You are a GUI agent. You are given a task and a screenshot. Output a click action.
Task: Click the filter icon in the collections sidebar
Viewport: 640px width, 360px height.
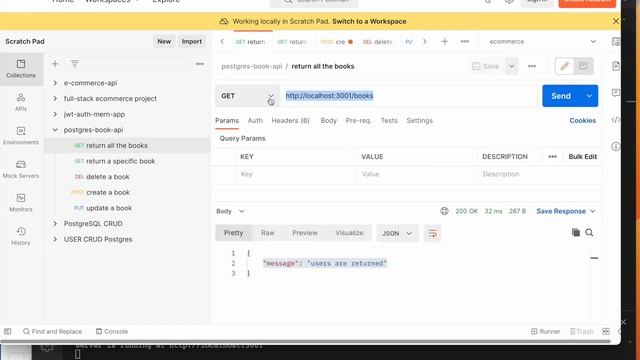(75, 64)
